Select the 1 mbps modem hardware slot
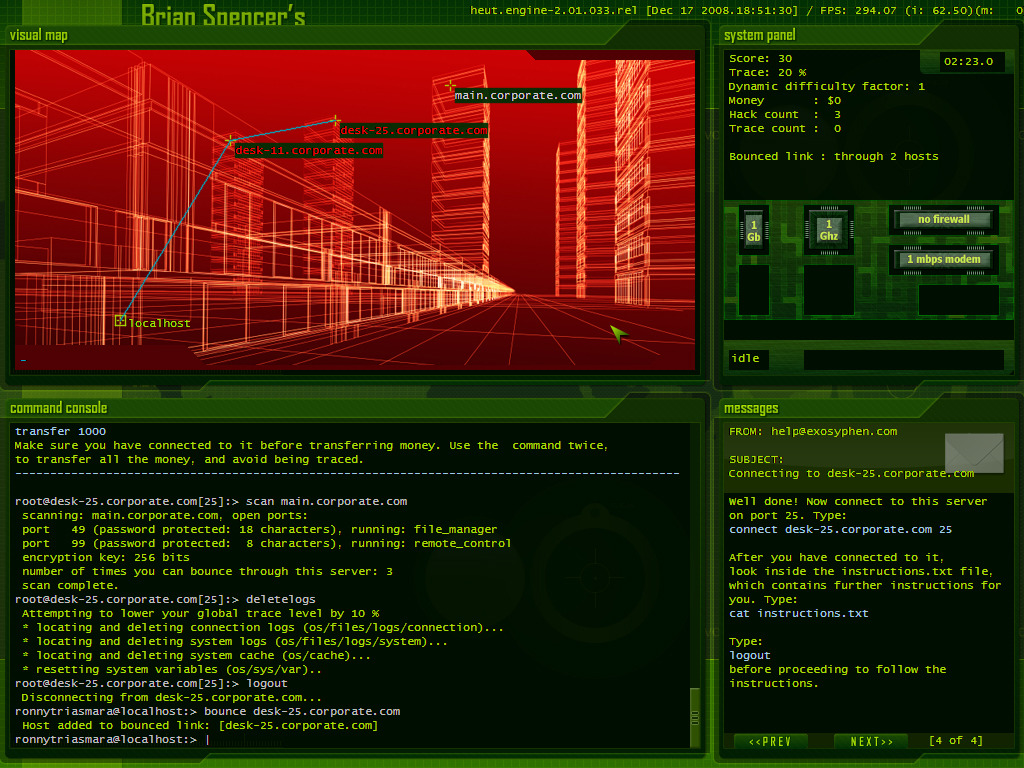The height and width of the screenshot is (768, 1024). [x=944, y=260]
